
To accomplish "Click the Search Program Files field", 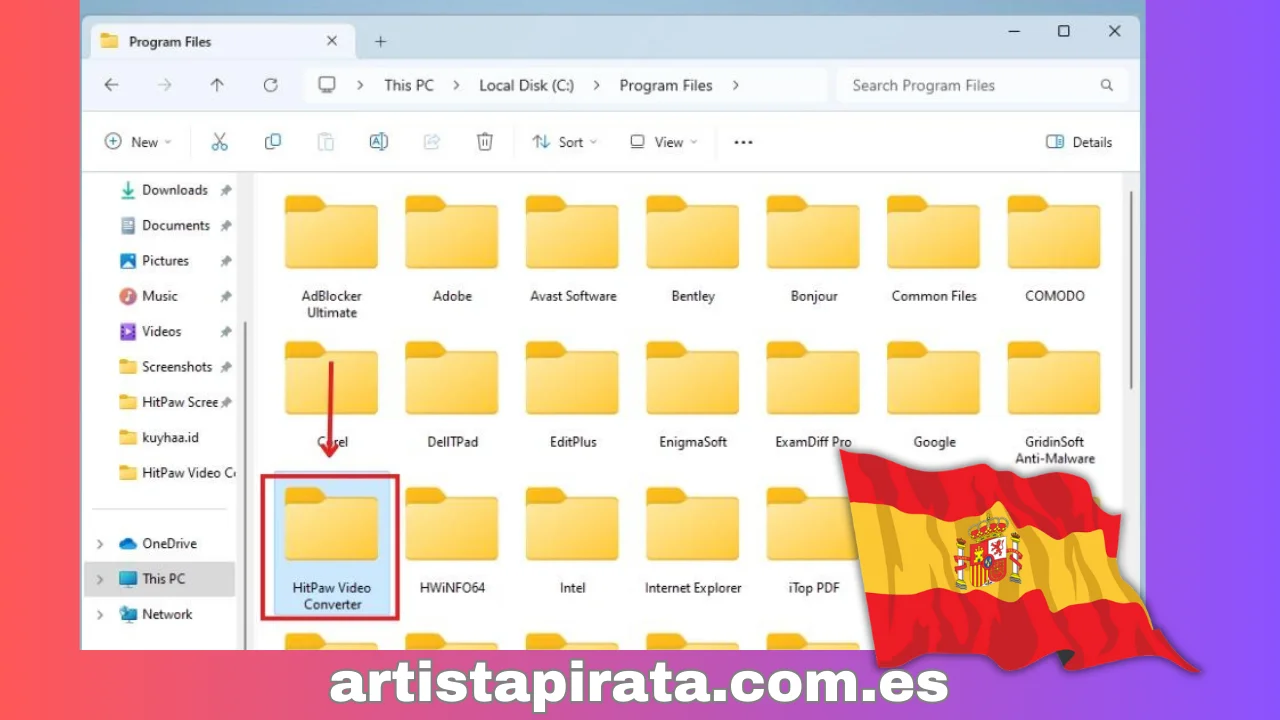I will pos(982,85).
